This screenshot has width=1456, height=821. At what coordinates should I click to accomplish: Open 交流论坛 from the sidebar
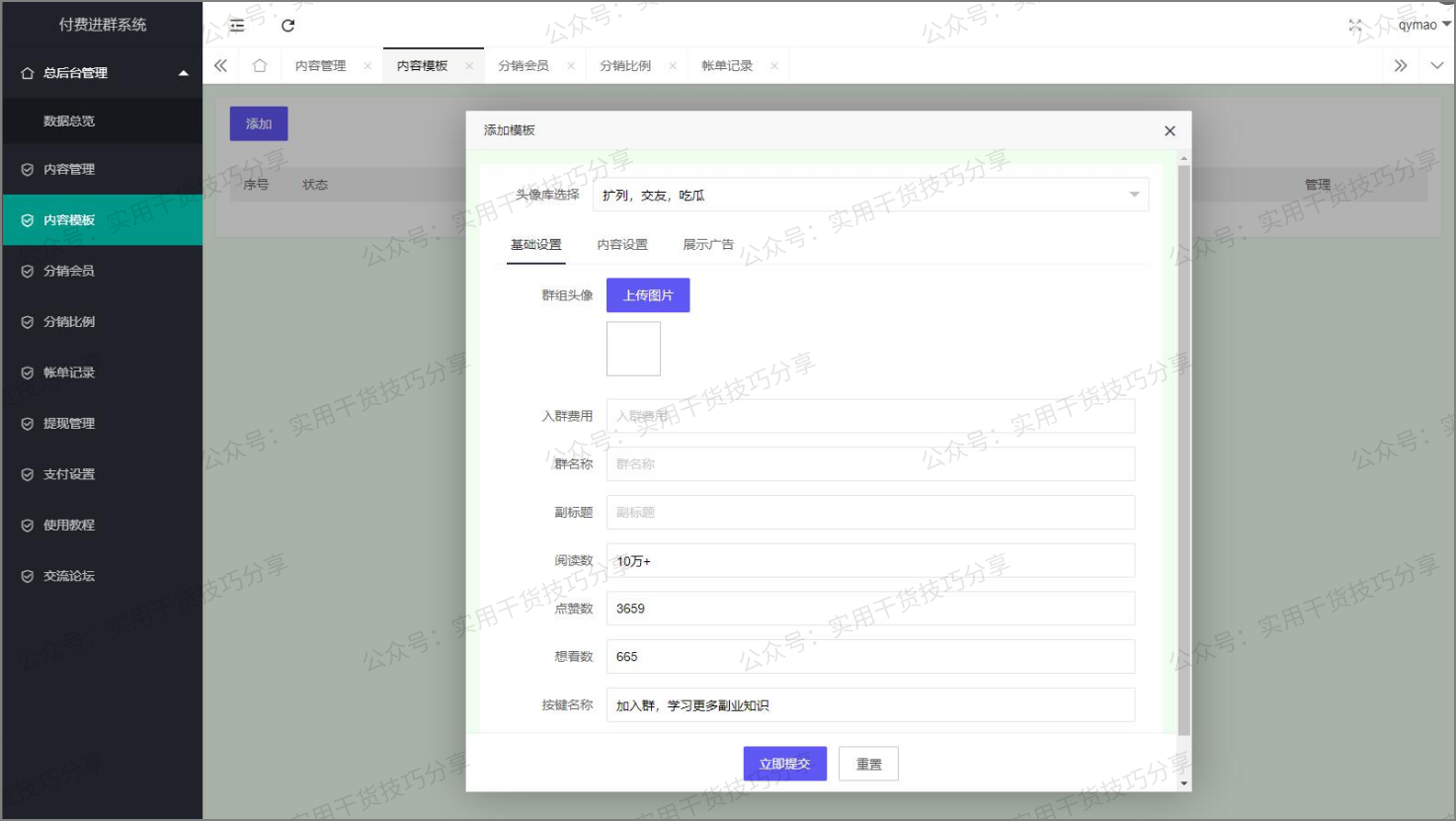click(69, 576)
